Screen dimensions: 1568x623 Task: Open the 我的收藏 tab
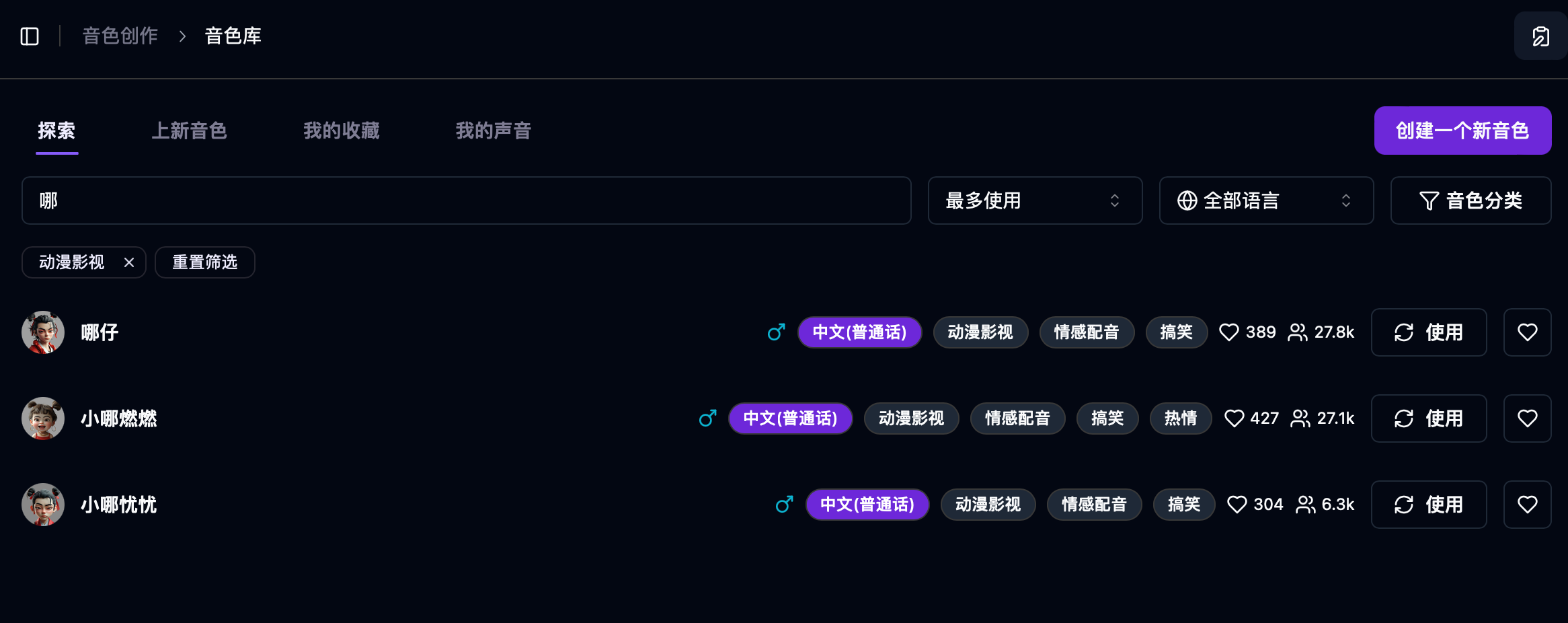pos(342,131)
